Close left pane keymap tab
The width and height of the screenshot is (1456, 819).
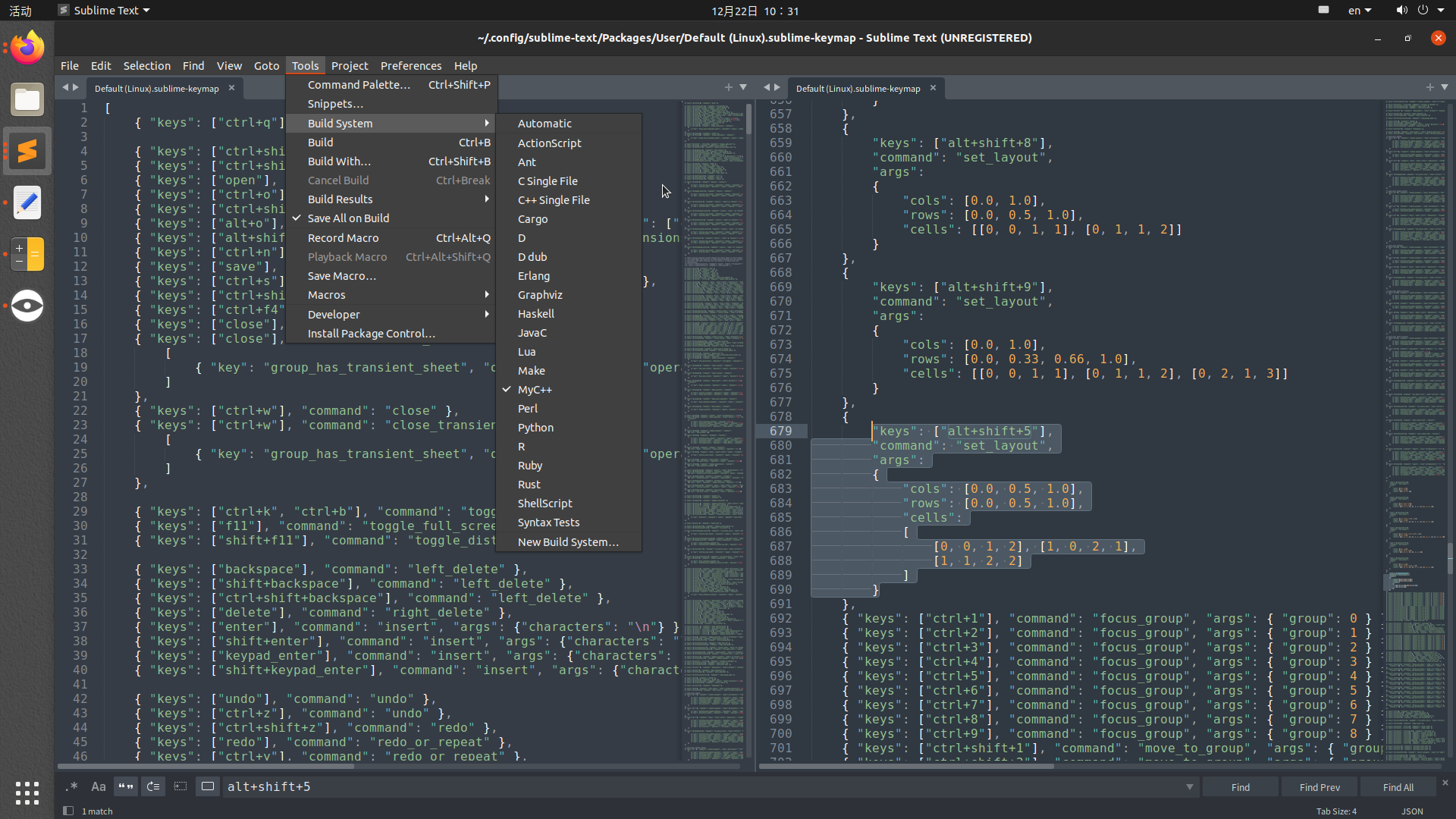(231, 88)
